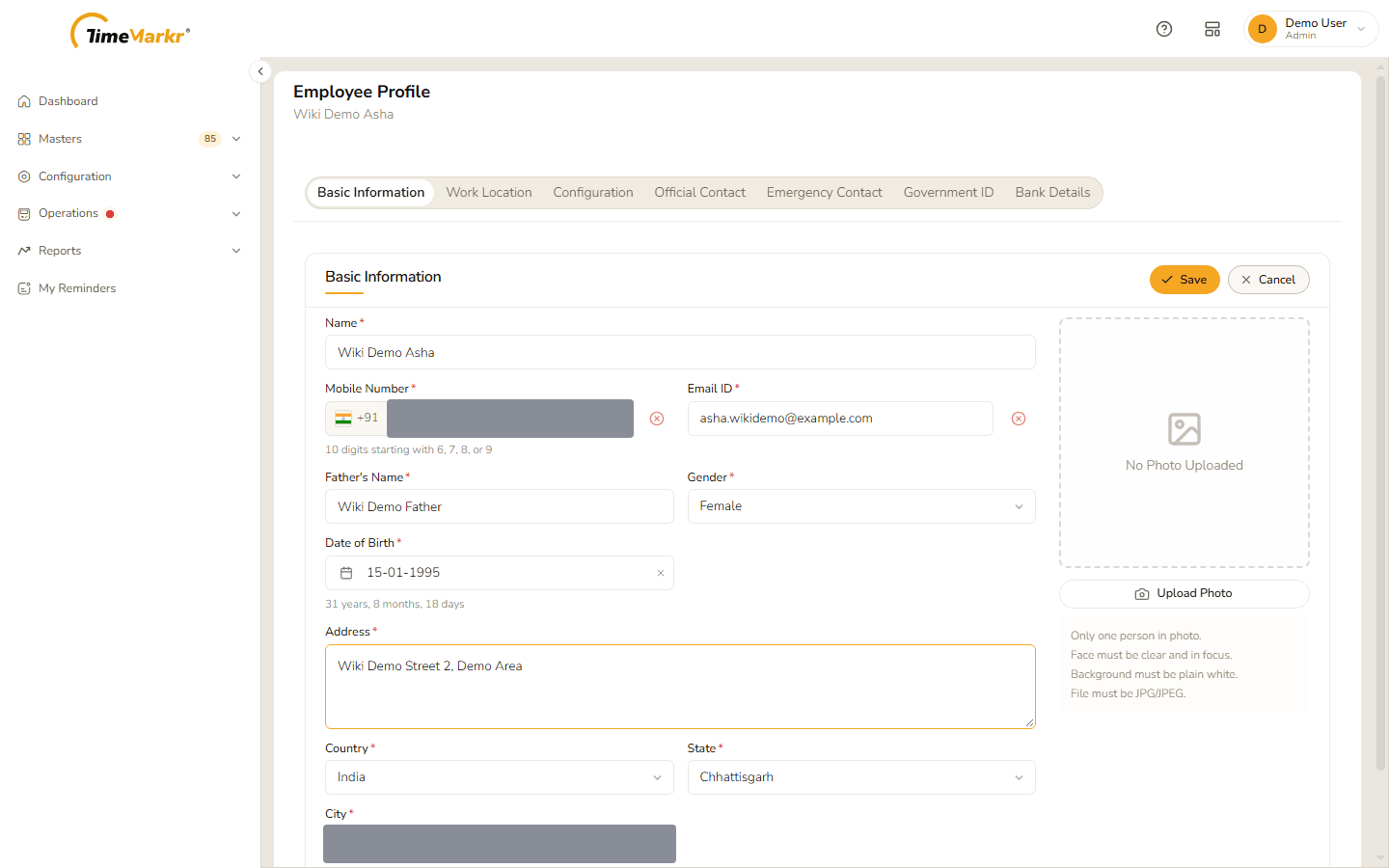Open the help question mark icon

[1164, 29]
